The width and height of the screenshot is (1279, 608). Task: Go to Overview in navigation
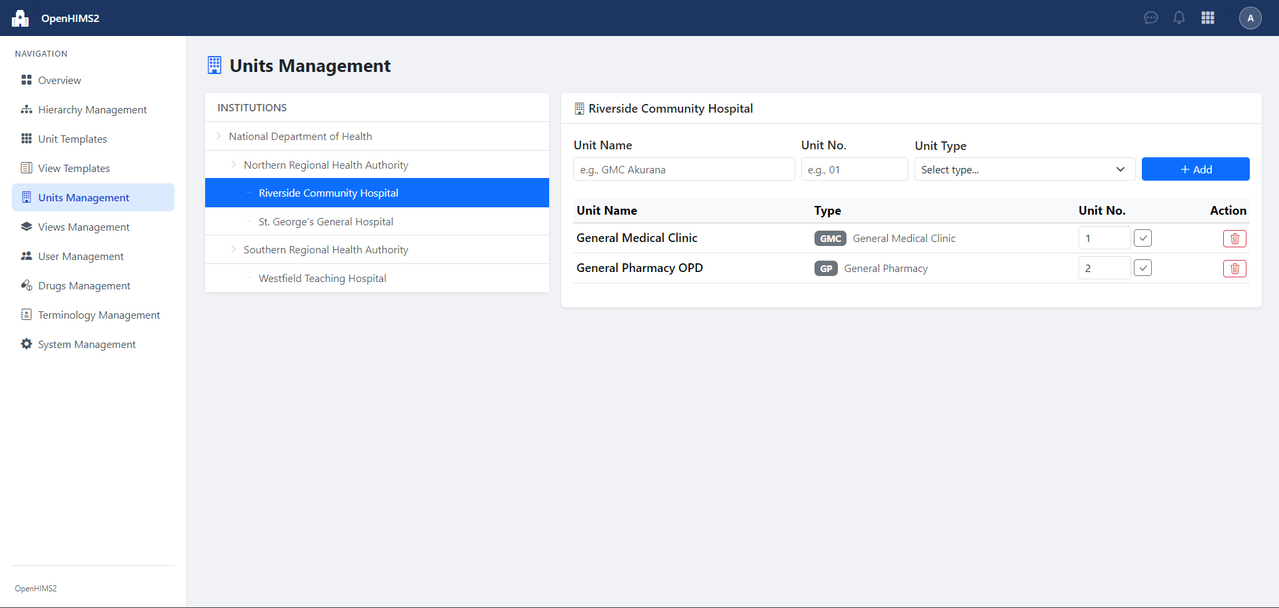(x=93, y=80)
